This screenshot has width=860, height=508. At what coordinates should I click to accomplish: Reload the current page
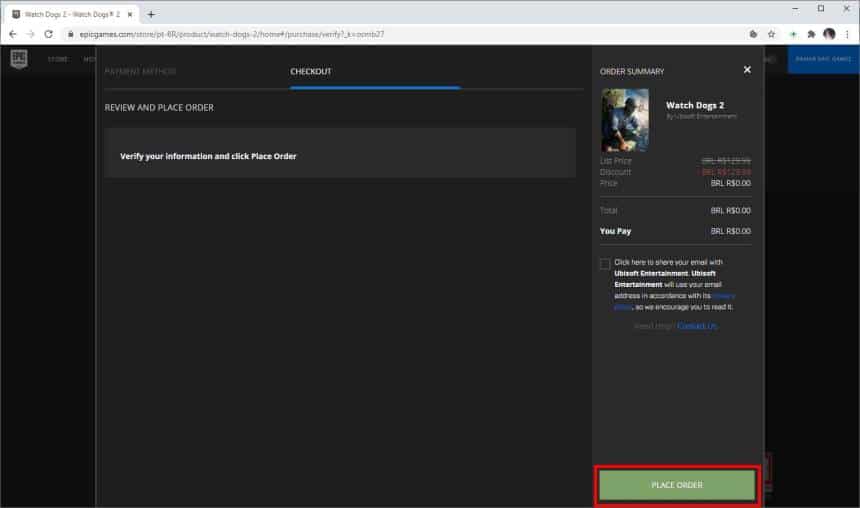click(x=49, y=34)
